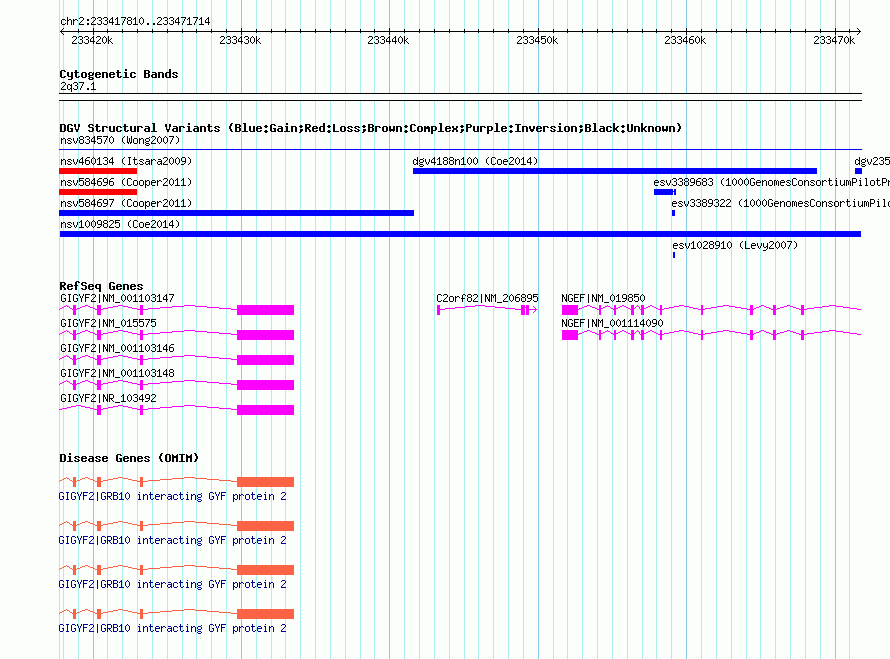
Task: Click the chr2:233417810..233471714 region label
Action: pos(135,21)
